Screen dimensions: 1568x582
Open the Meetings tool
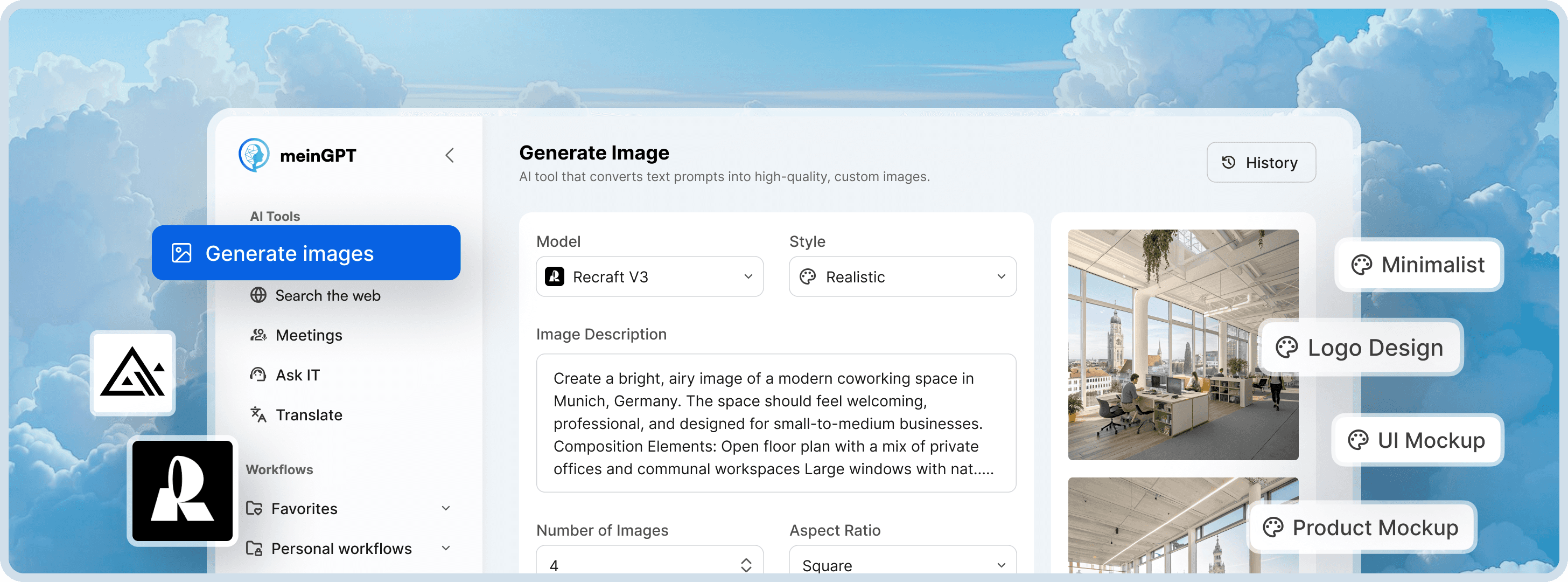(x=309, y=335)
